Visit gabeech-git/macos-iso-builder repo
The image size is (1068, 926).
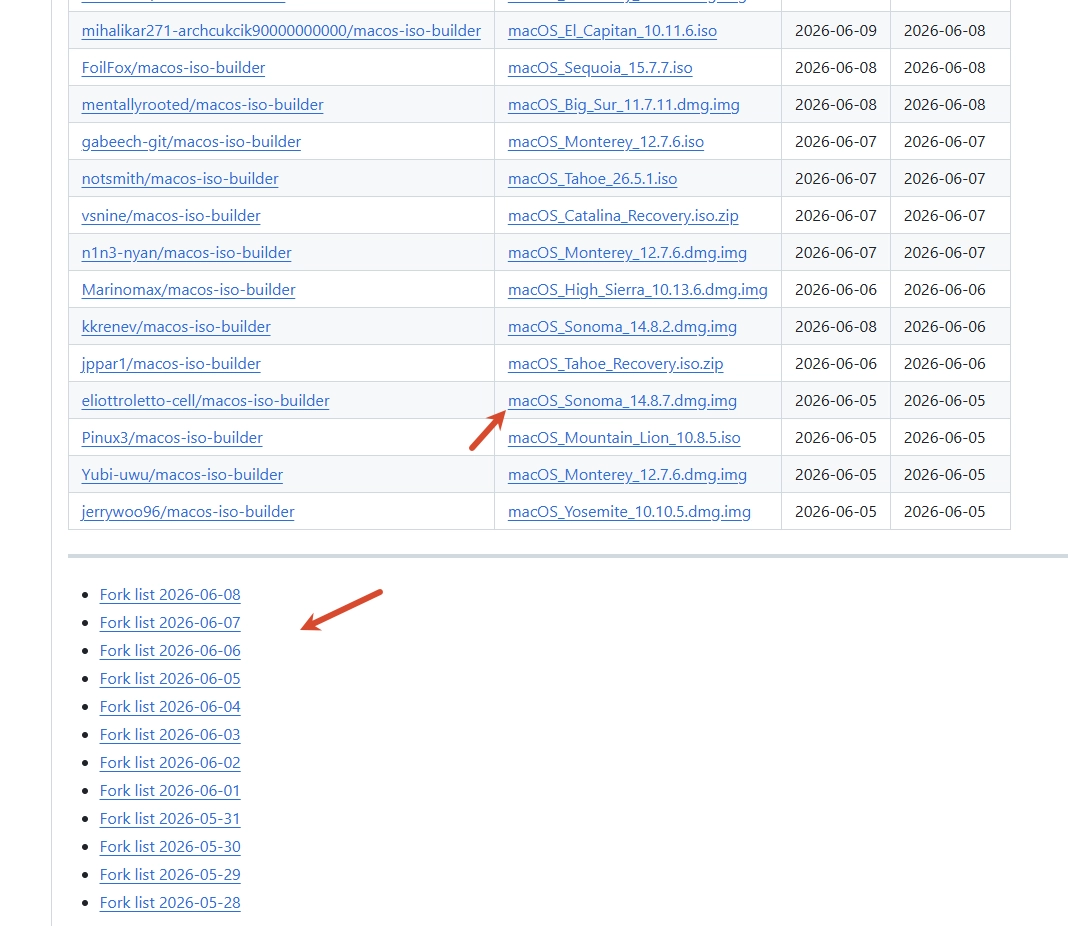click(x=191, y=142)
